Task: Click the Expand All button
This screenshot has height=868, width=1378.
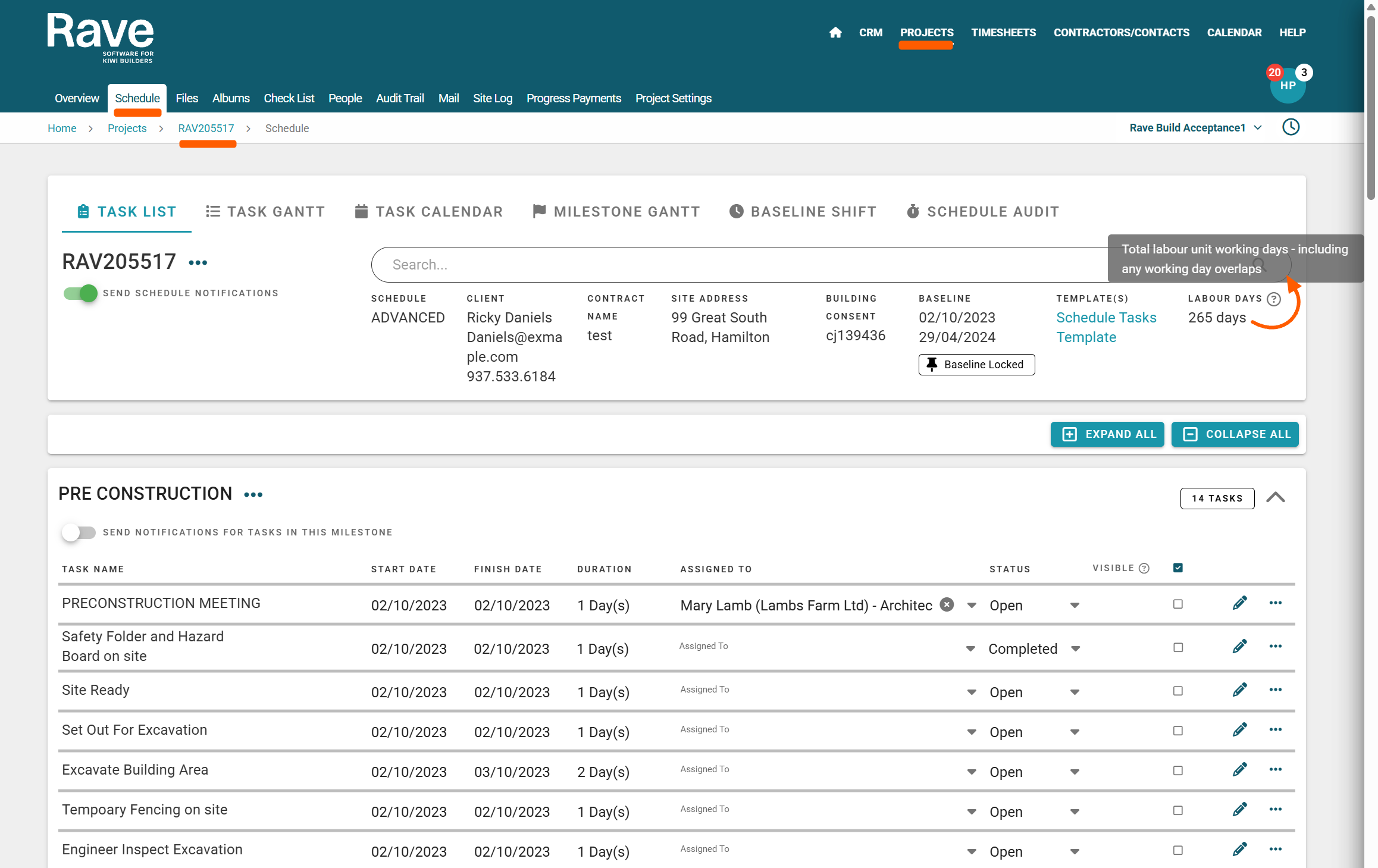Action: (1107, 434)
